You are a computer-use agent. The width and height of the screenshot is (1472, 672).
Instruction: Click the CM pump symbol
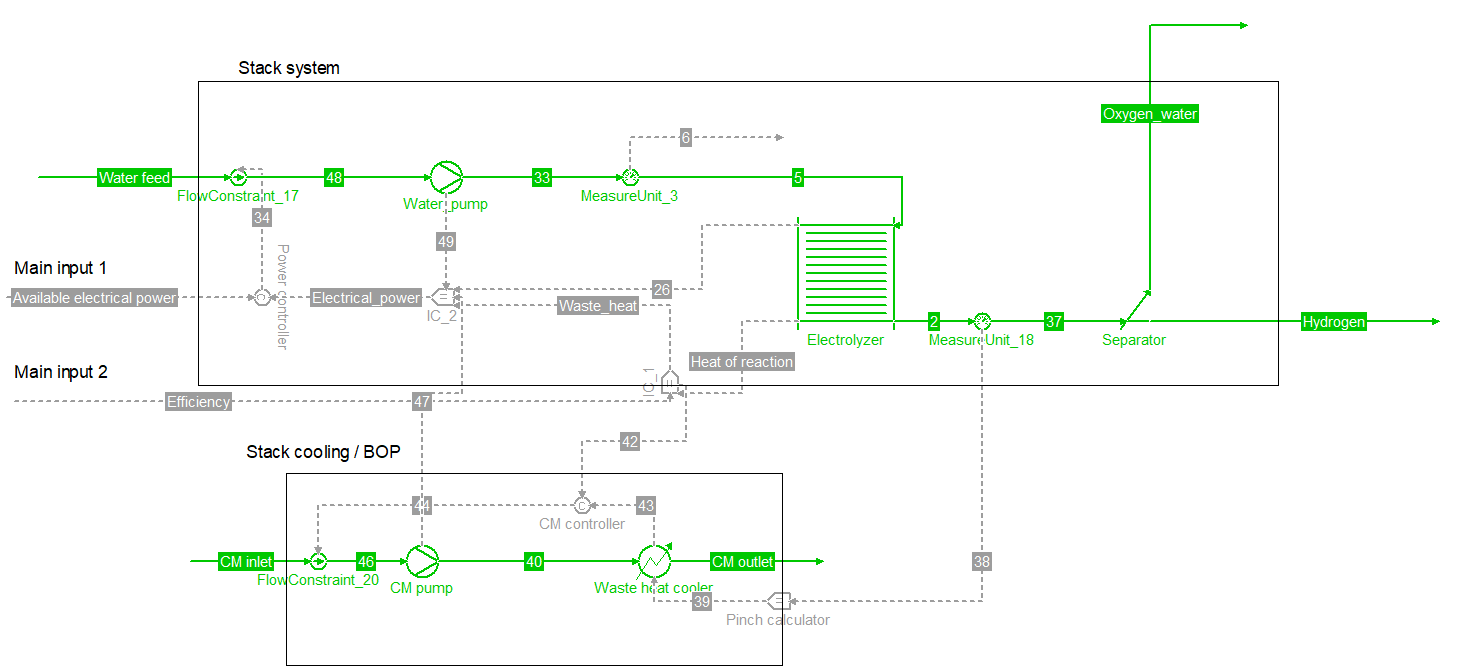(422, 562)
